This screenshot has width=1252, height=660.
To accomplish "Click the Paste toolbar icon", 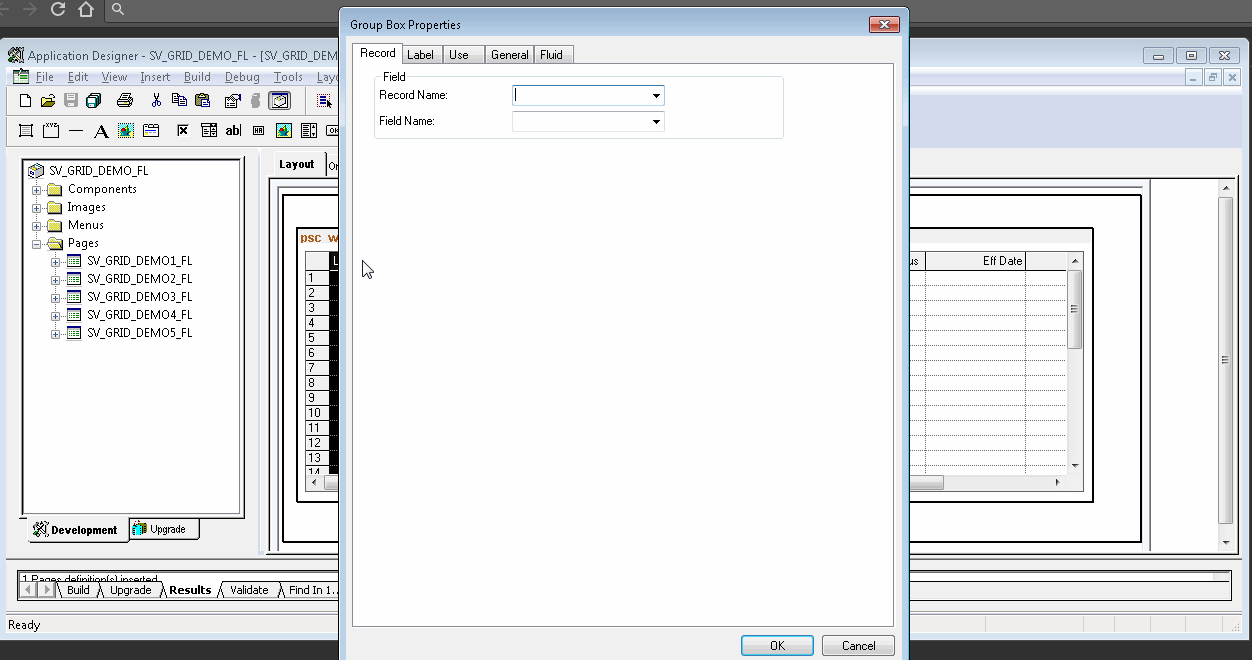I will [202, 100].
